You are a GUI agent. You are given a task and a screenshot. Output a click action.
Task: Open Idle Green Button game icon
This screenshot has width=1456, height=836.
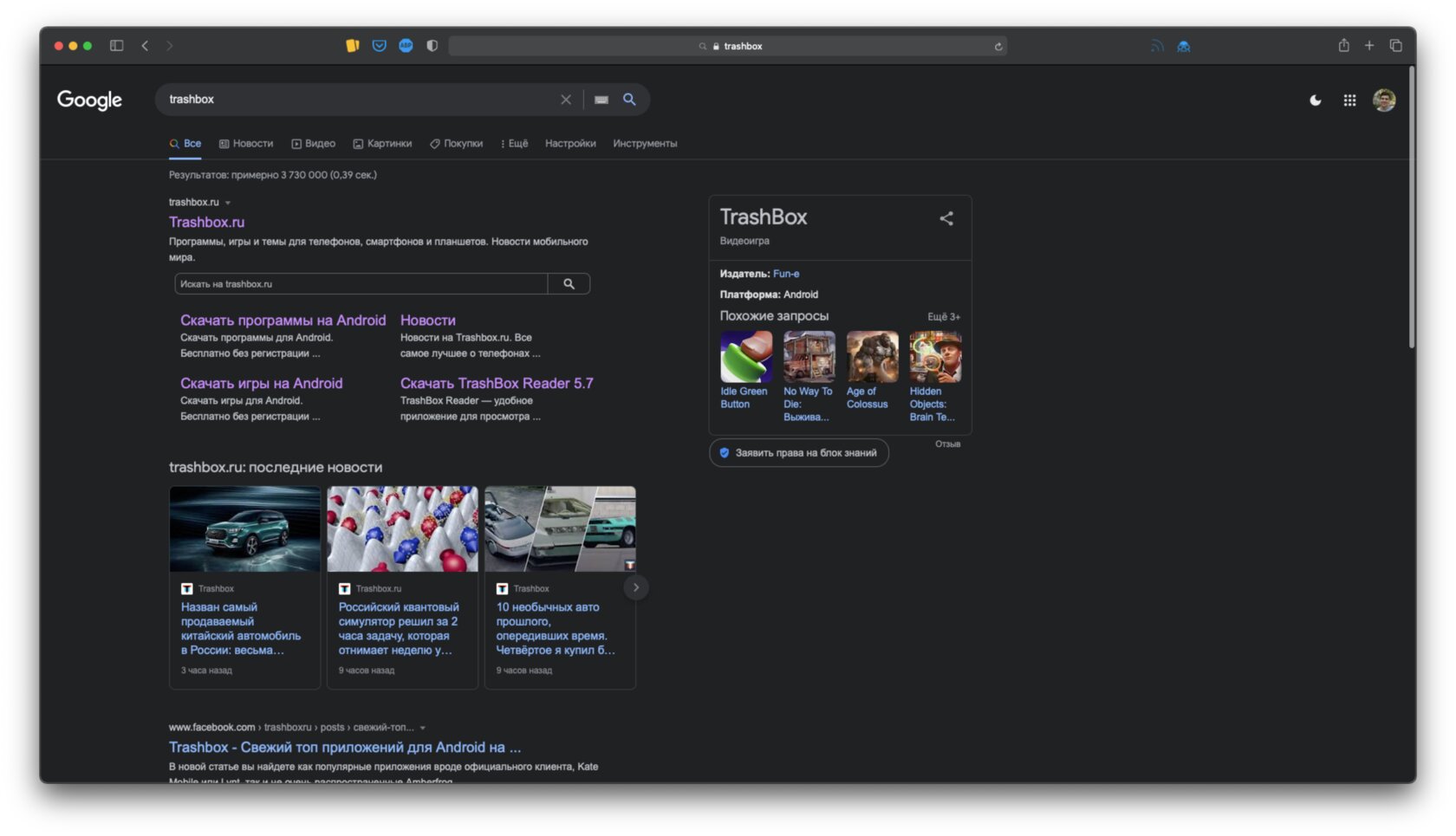pyautogui.click(x=746, y=356)
